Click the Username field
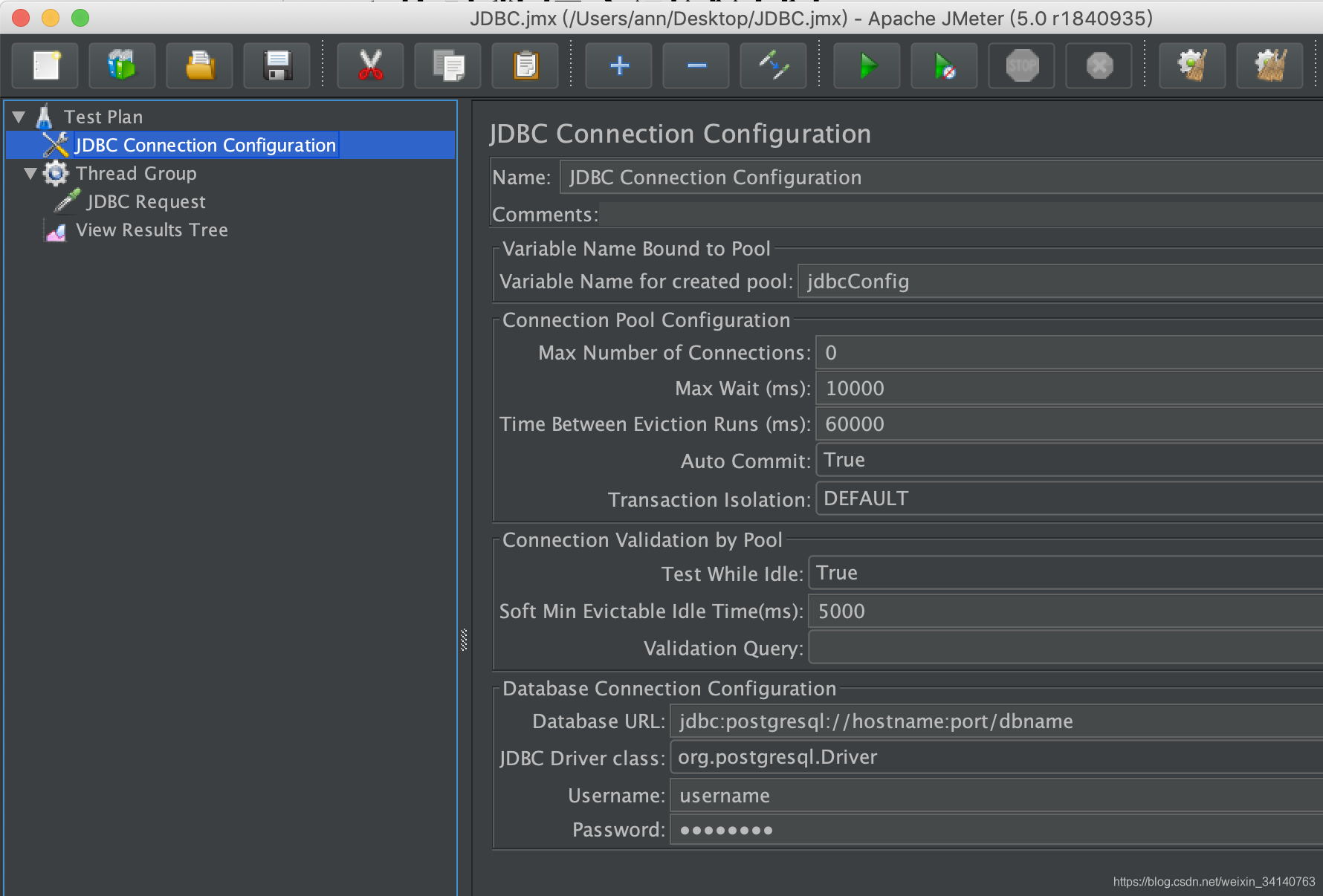The image size is (1323, 896). [997, 796]
